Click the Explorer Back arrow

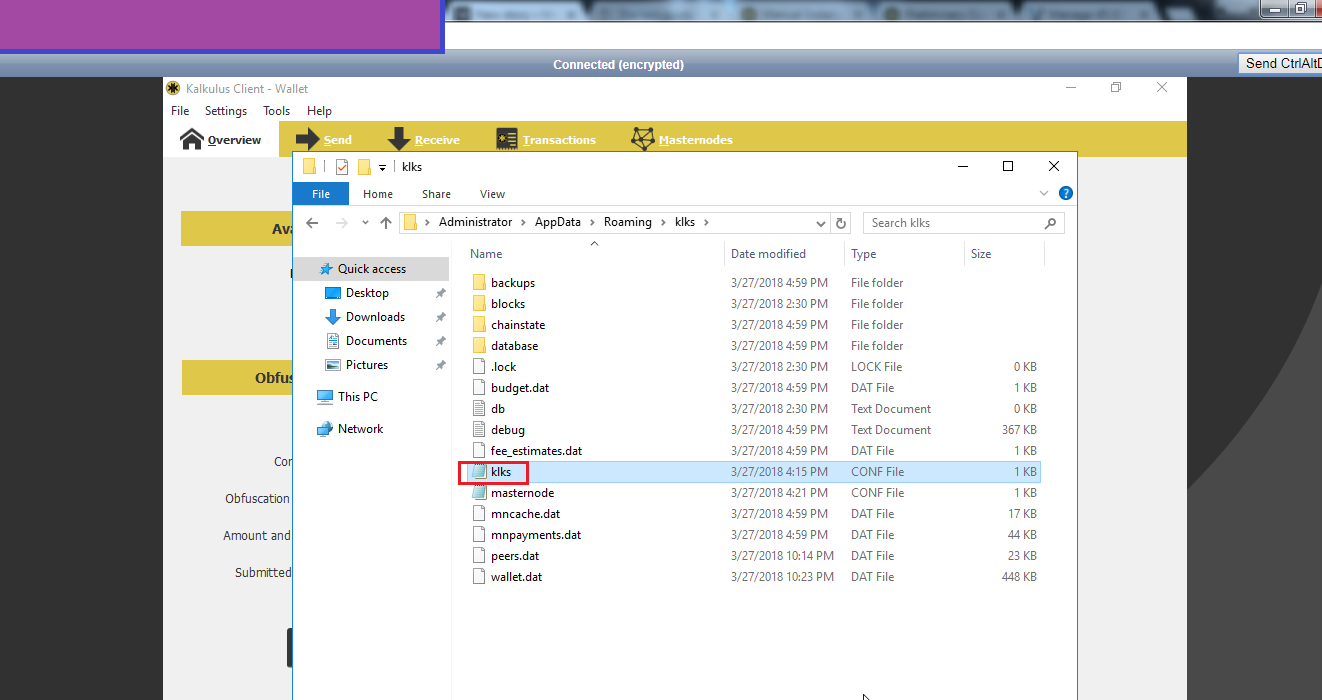312,223
